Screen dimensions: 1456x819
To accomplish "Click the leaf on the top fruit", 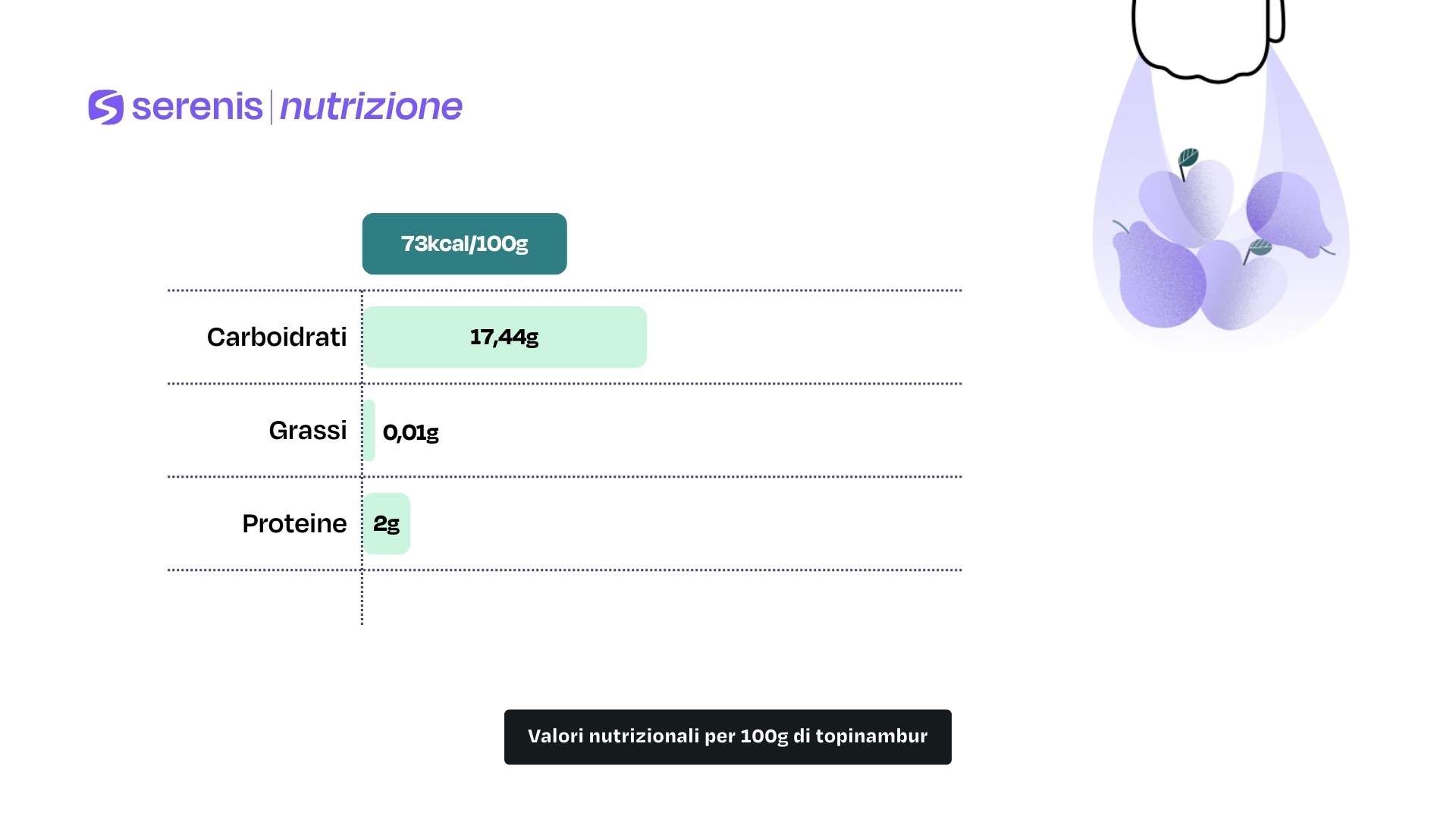I will coord(1188,158).
